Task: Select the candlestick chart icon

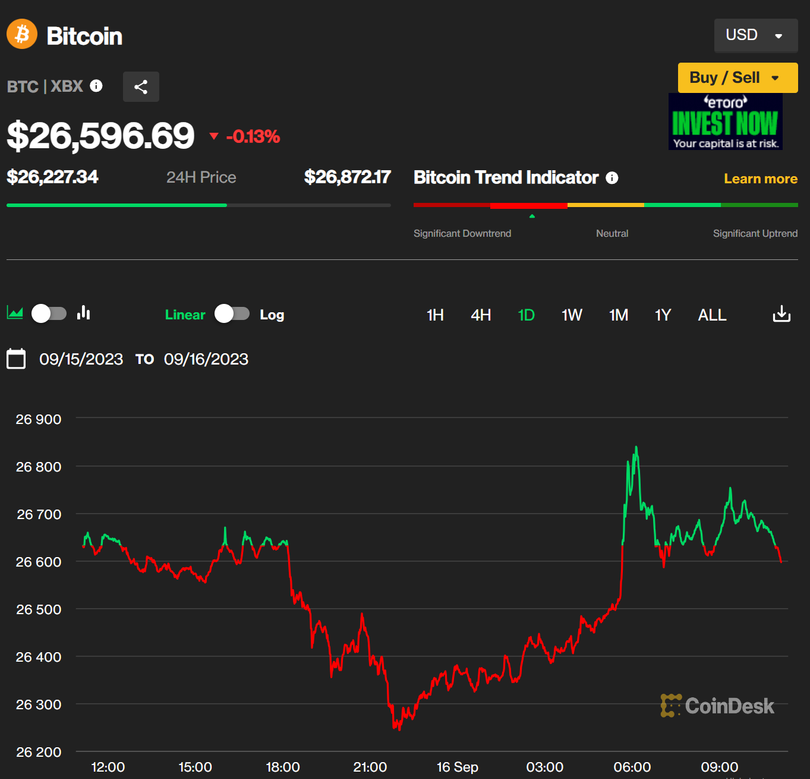Action: [84, 313]
